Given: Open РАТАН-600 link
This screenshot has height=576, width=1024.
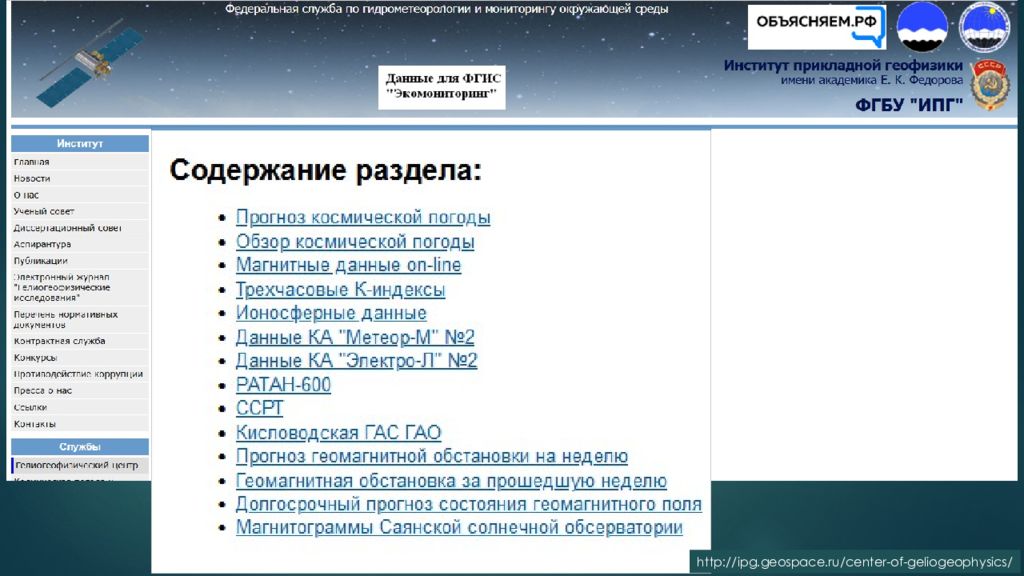Looking at the screenshot, I should pyautogui.click(x=283, y=385).
